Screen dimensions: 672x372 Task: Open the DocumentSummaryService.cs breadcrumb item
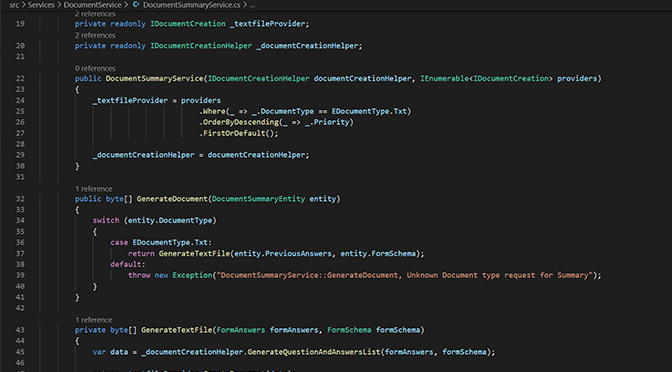[192, 5]
